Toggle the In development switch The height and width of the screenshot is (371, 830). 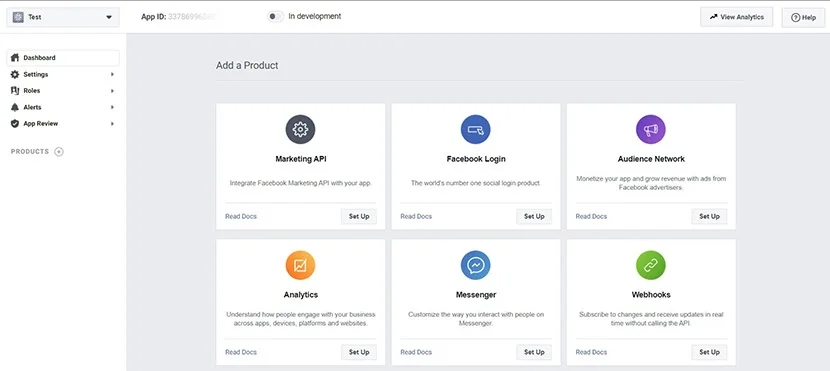tap(275, 16)
